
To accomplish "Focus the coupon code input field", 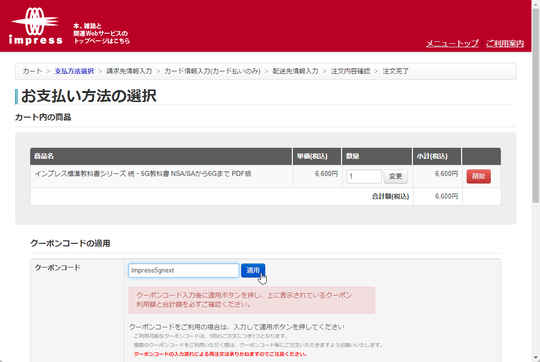I will tap(184, 270).
